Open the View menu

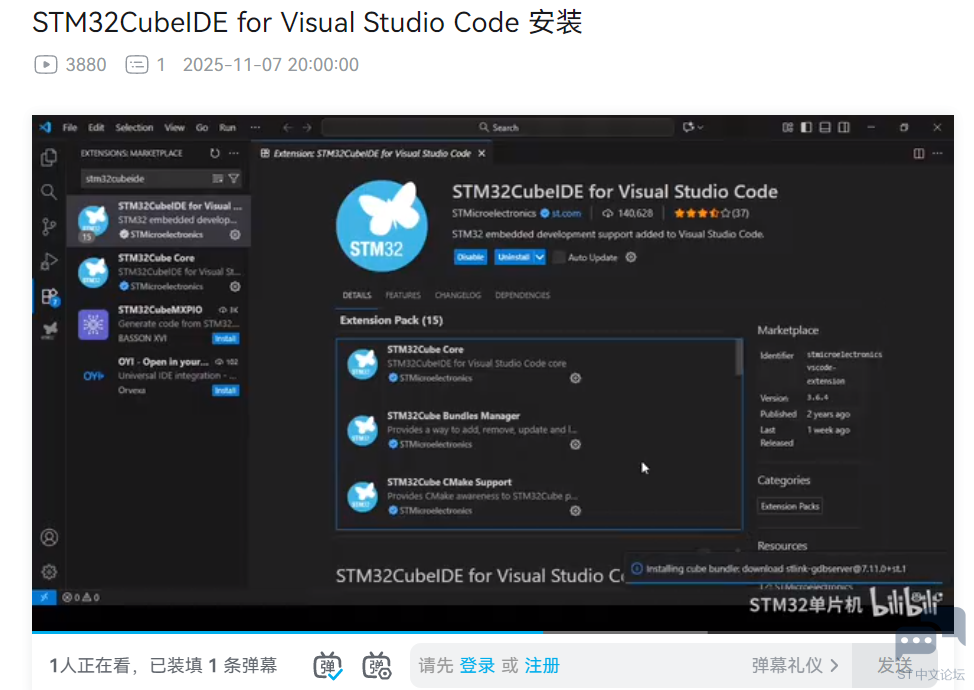[x=175, y=127]
